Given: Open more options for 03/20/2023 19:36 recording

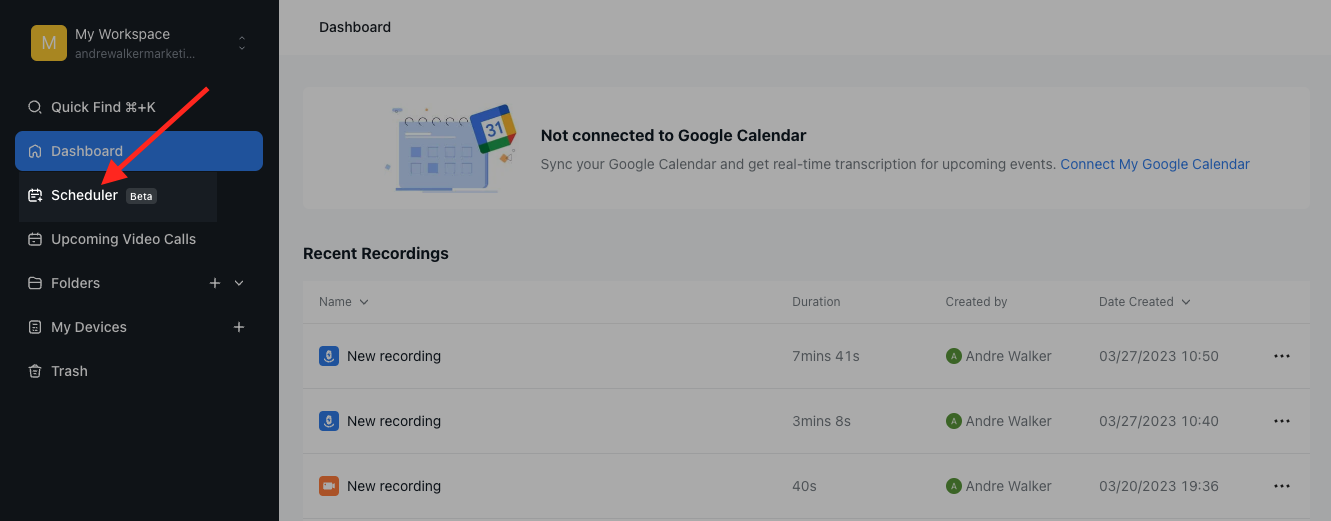Looking at the screenshot, I should coord(1282,486).
